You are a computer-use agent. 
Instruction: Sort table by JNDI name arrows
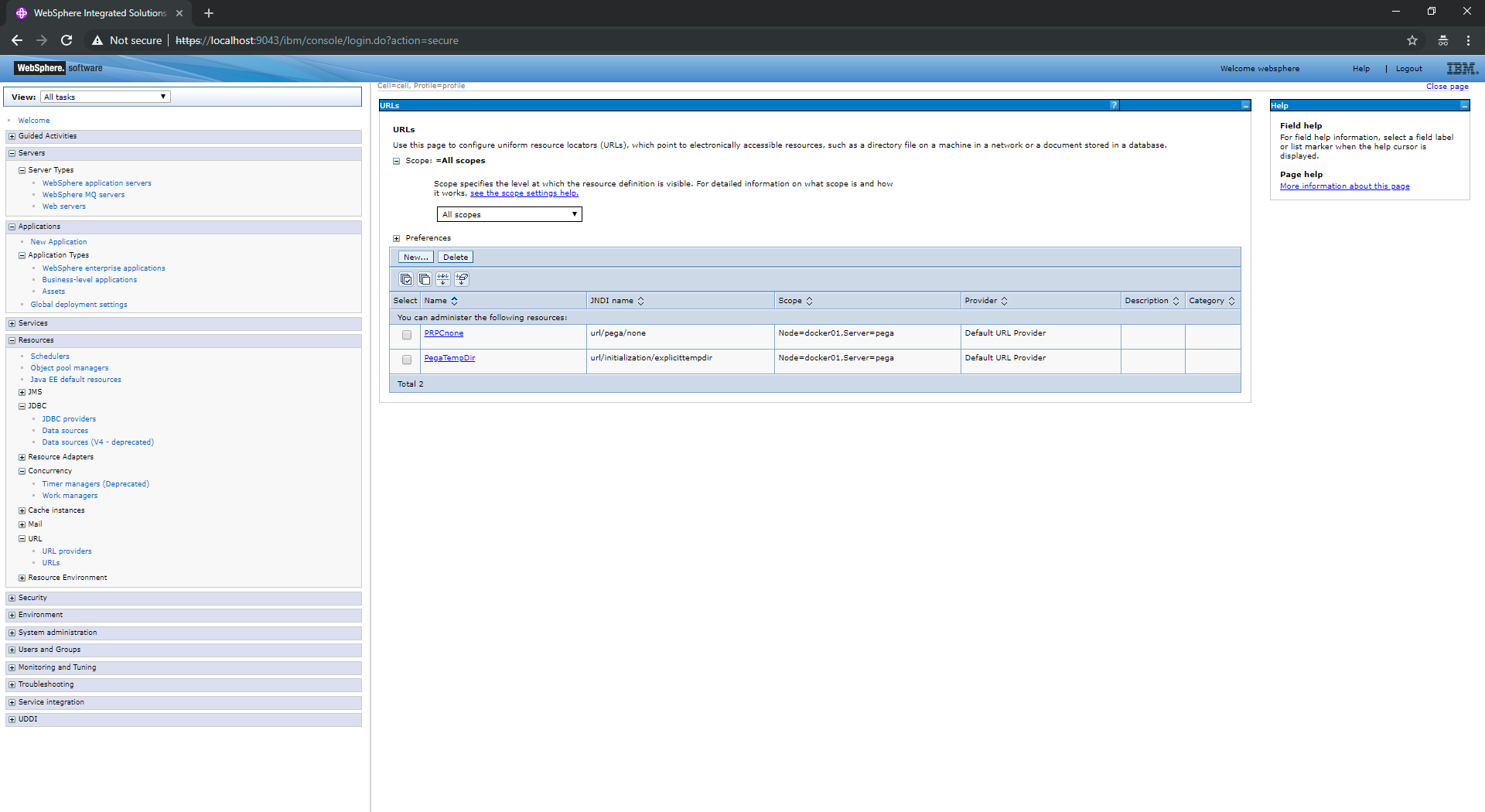641,301
